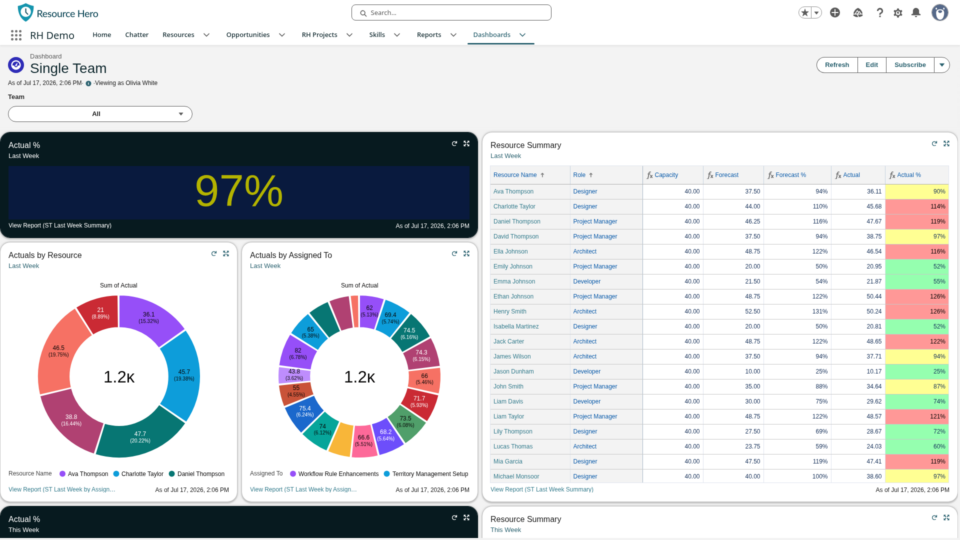
Task: Refresh the Actual % Last Week widget
Action: [x=454, y=144]
